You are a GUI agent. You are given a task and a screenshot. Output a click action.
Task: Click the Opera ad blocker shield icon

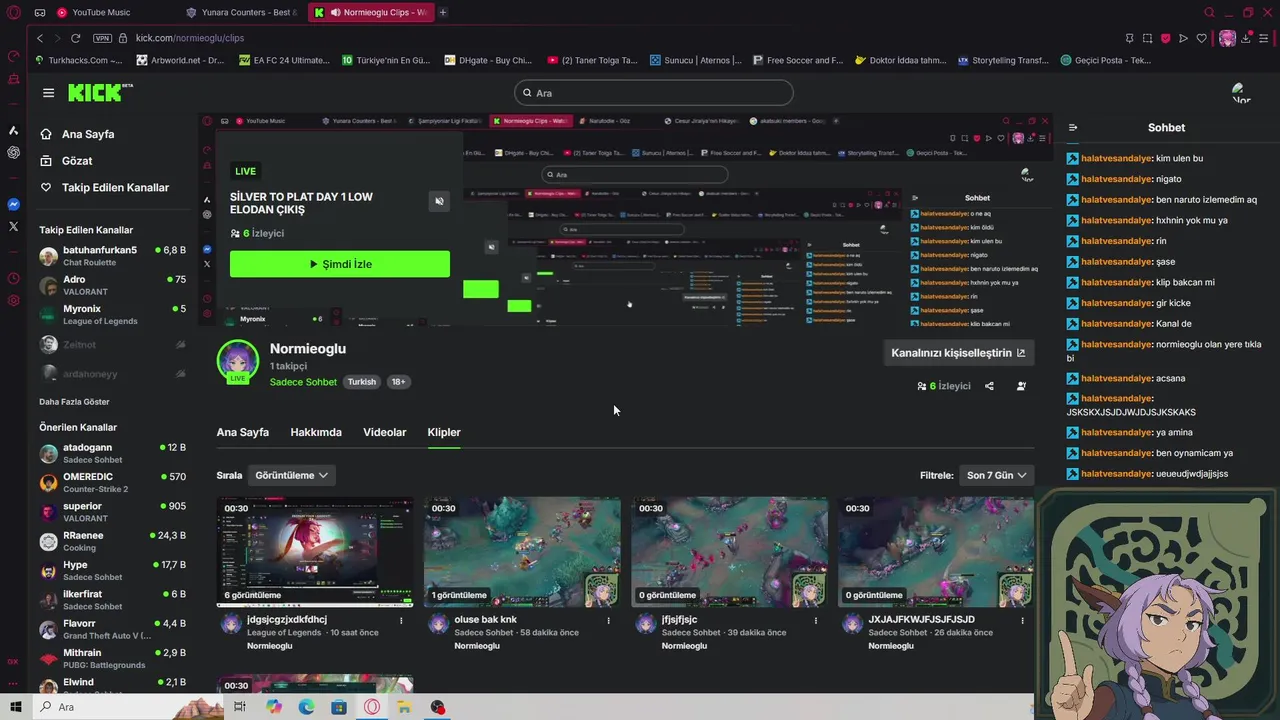1165,38
